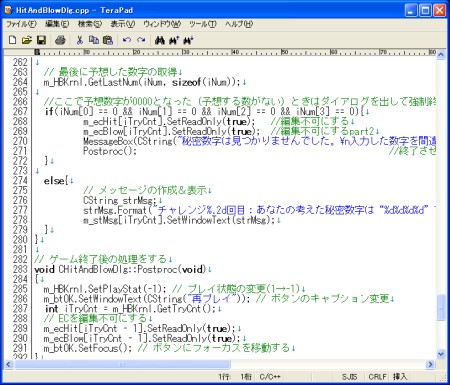Click the vertical scrollbar down arrow
Screen dimensions: 450x385
coord(441,354)
